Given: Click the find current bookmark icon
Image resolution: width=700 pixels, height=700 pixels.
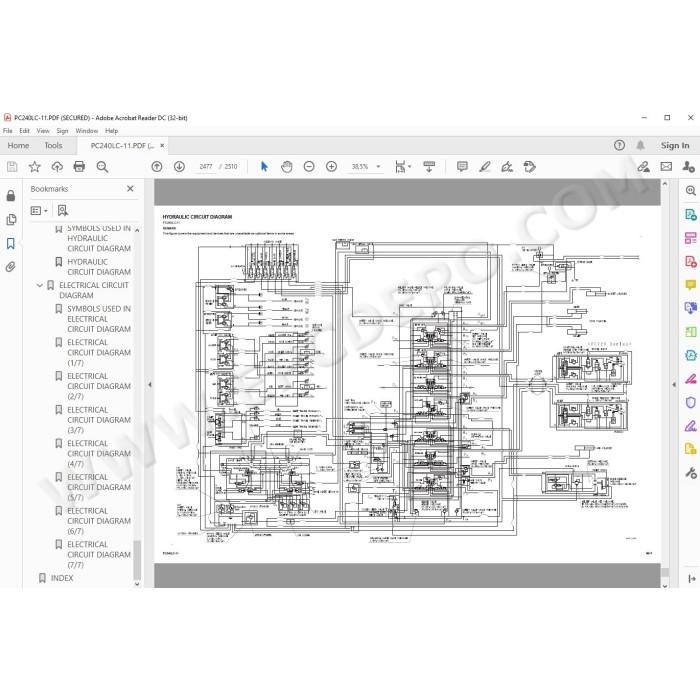Looking at the screenshot, I should click(62, 211).
